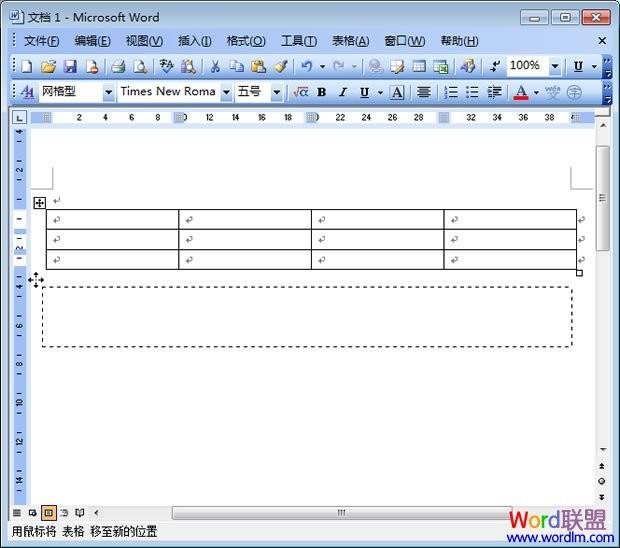Run spelling and grammar check
This screenshot has height=548, width=620.
166,66
